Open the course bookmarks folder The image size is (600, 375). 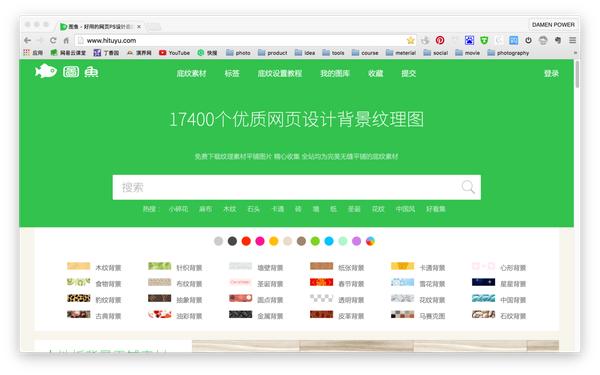365,53
